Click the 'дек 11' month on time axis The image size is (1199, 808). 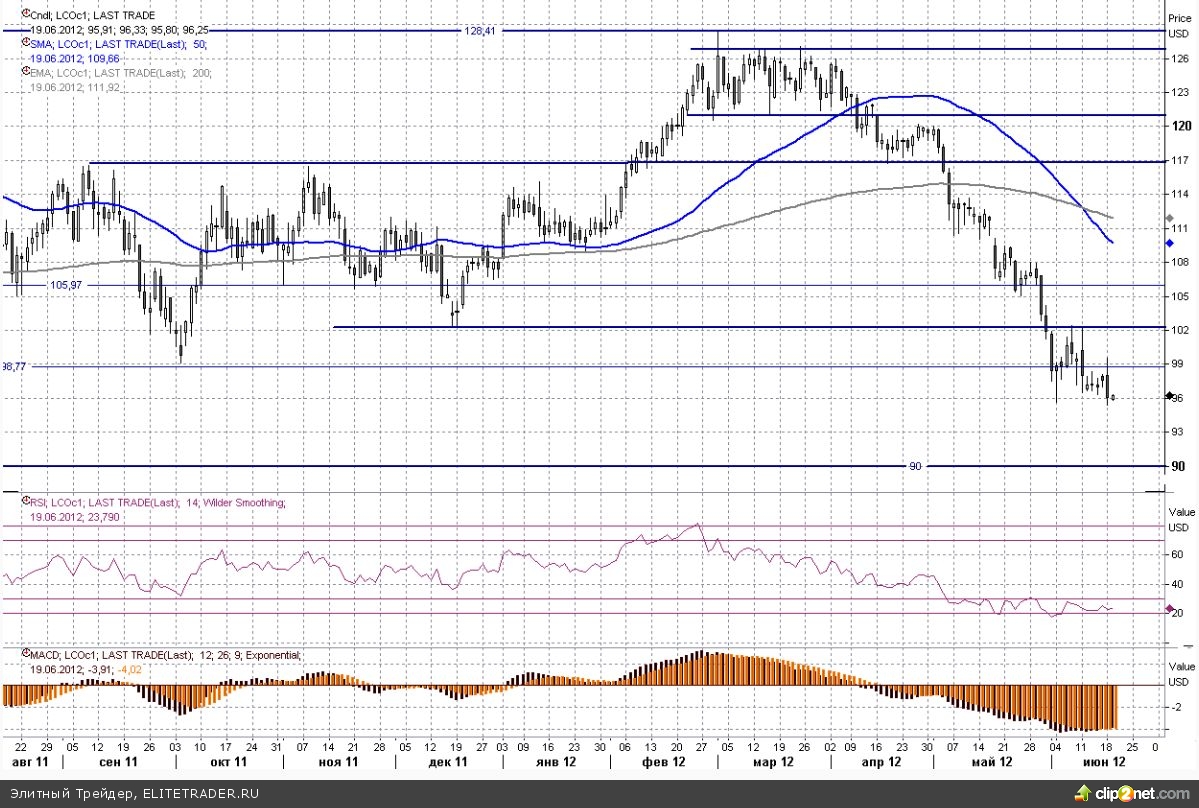click(x=447, y=762)
